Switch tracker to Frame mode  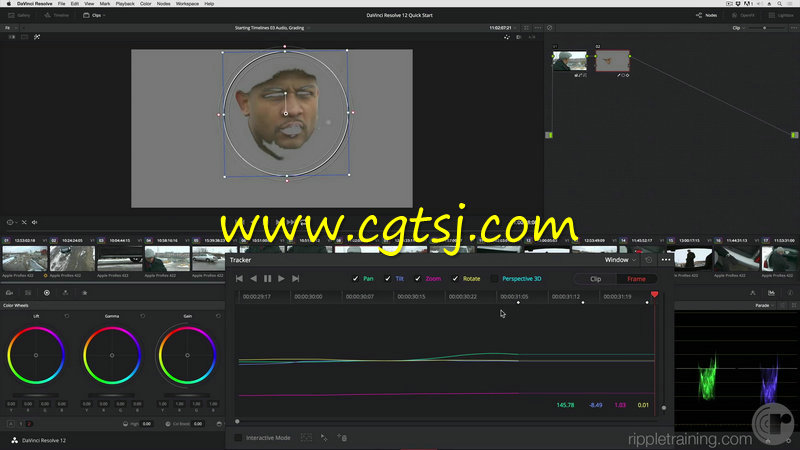(636, 279)
